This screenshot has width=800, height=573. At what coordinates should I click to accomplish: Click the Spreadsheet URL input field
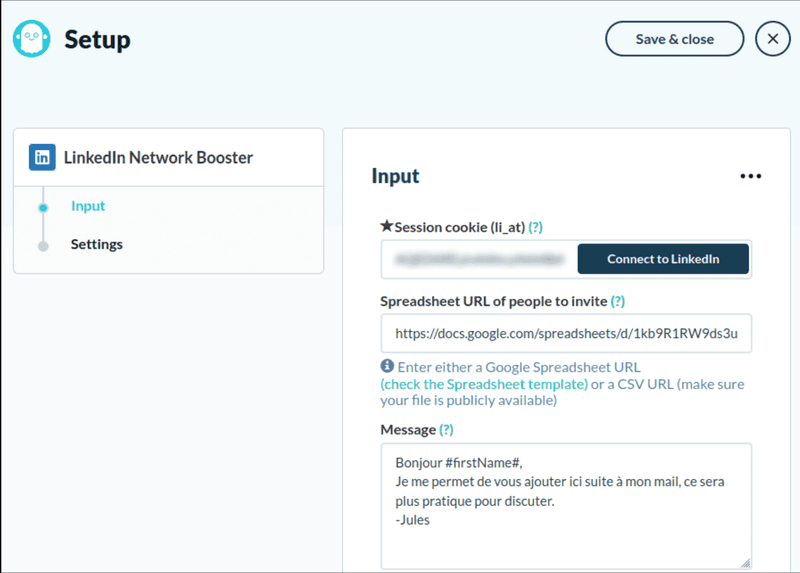coord(566,333)
